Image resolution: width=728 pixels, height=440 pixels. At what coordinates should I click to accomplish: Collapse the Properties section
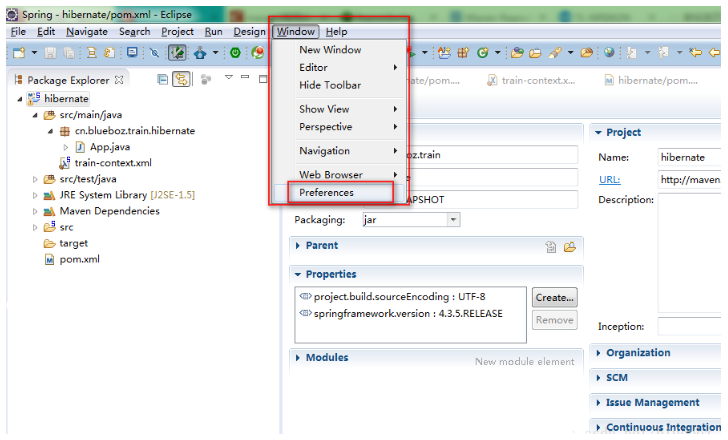pos(298,274)
